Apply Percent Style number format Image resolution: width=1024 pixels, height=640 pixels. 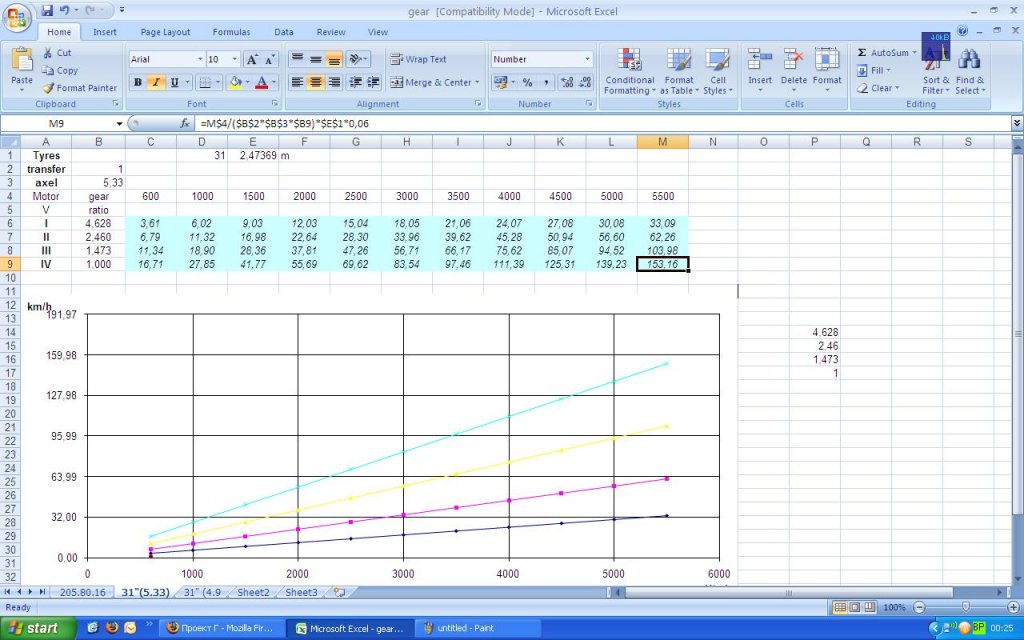click(x=527, y=83)
